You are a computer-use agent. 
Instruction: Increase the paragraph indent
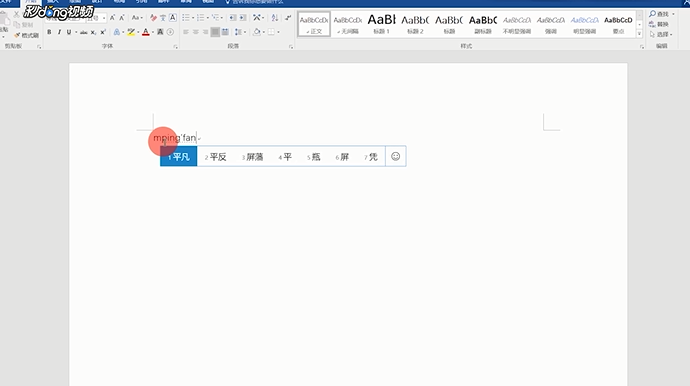[x=242, y=18]
